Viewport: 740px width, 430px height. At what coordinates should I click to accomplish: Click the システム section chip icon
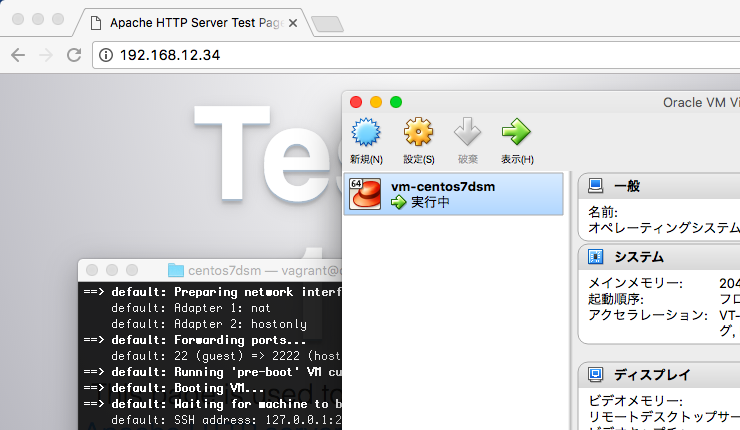(x=595, y=257)
